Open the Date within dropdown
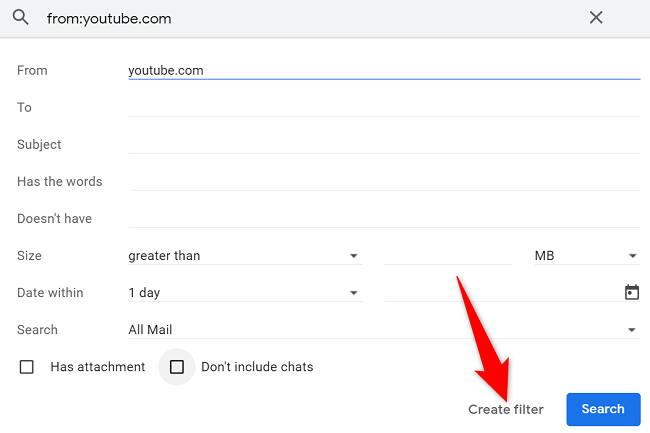This screenshot has width=650, height=433. [243, 293]
